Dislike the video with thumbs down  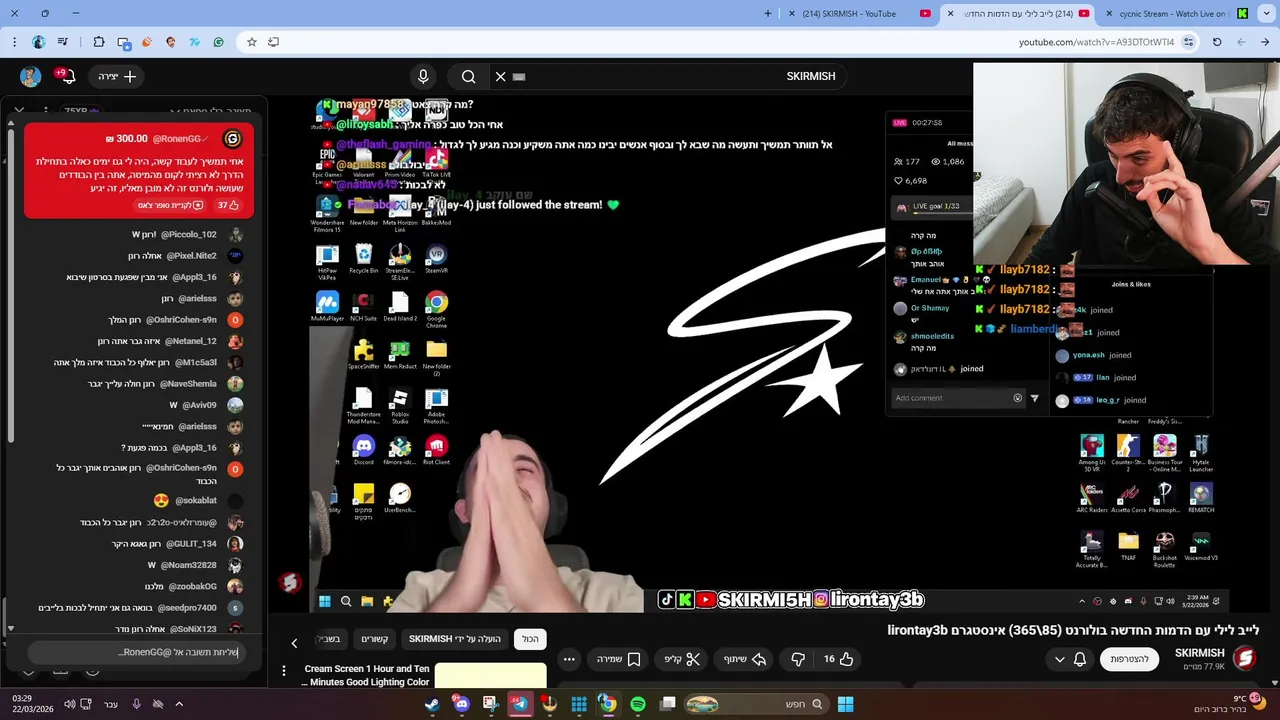coord(798,659)
